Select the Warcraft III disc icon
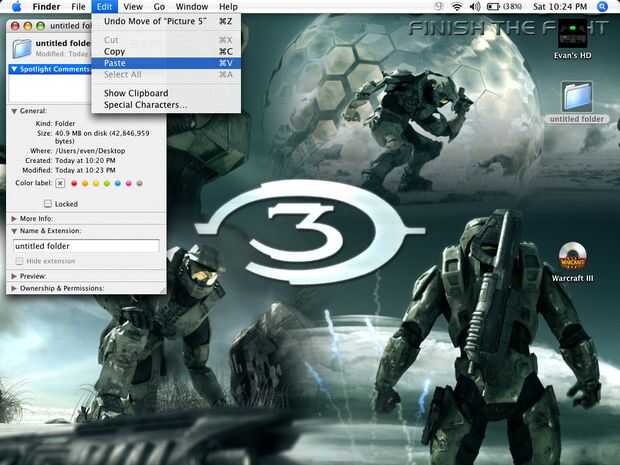 click(x=572, y=256)
